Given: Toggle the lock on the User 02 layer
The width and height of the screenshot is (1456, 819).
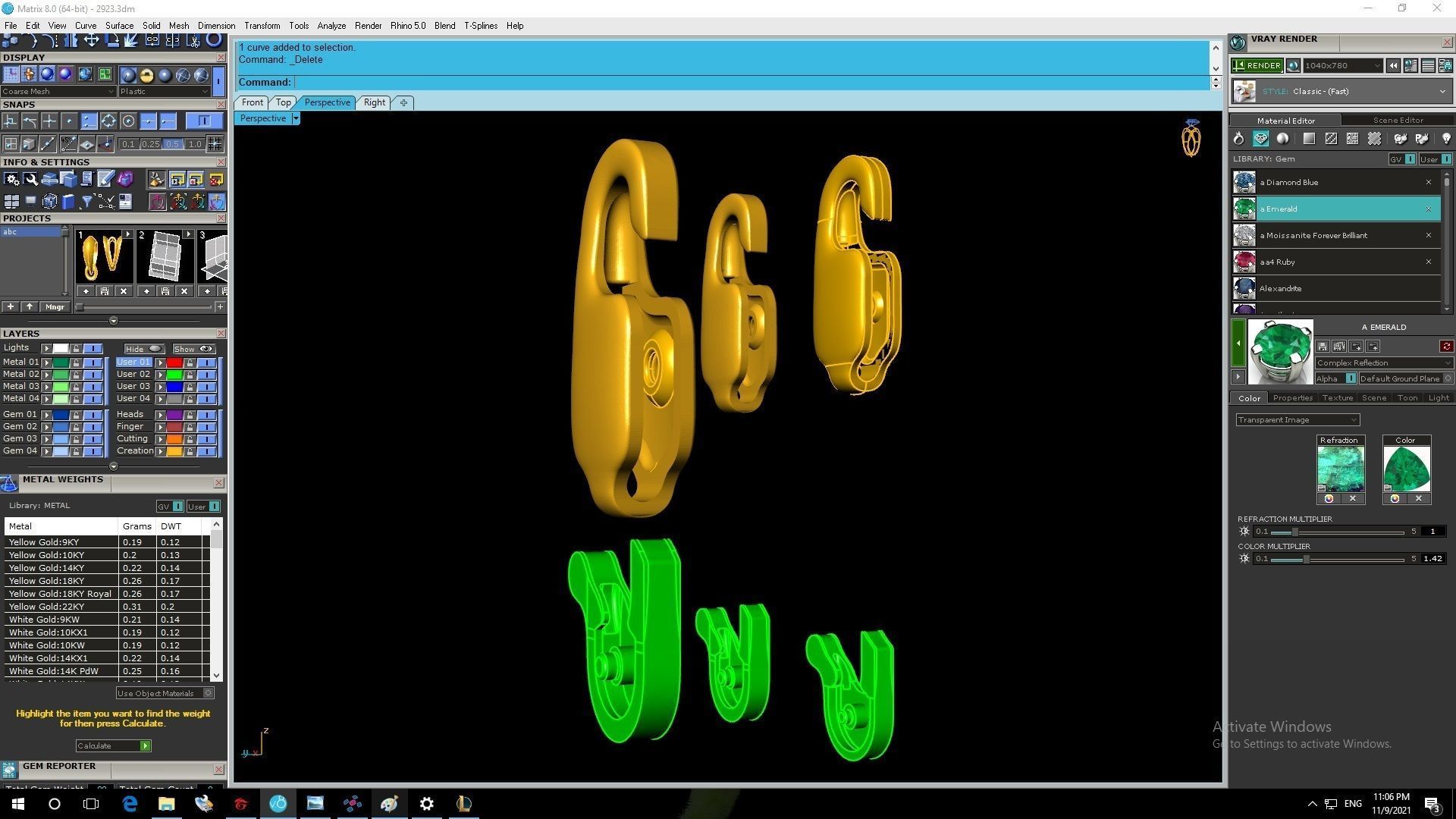Looking at the screenshot, I should click(x=190, y=375).
